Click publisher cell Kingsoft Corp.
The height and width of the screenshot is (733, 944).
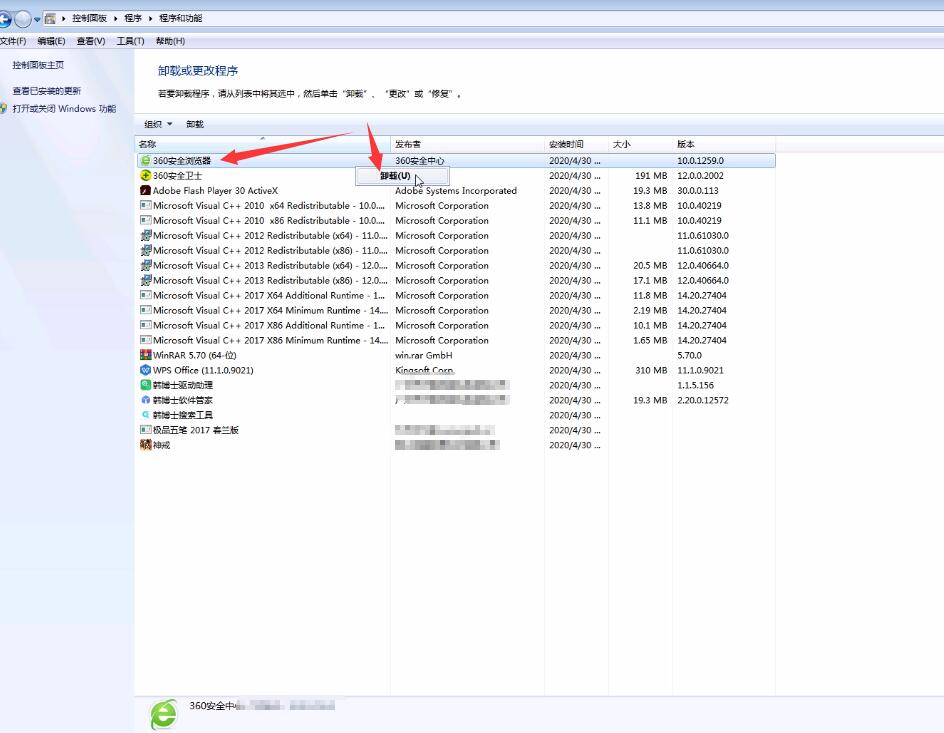coord(424,370)
